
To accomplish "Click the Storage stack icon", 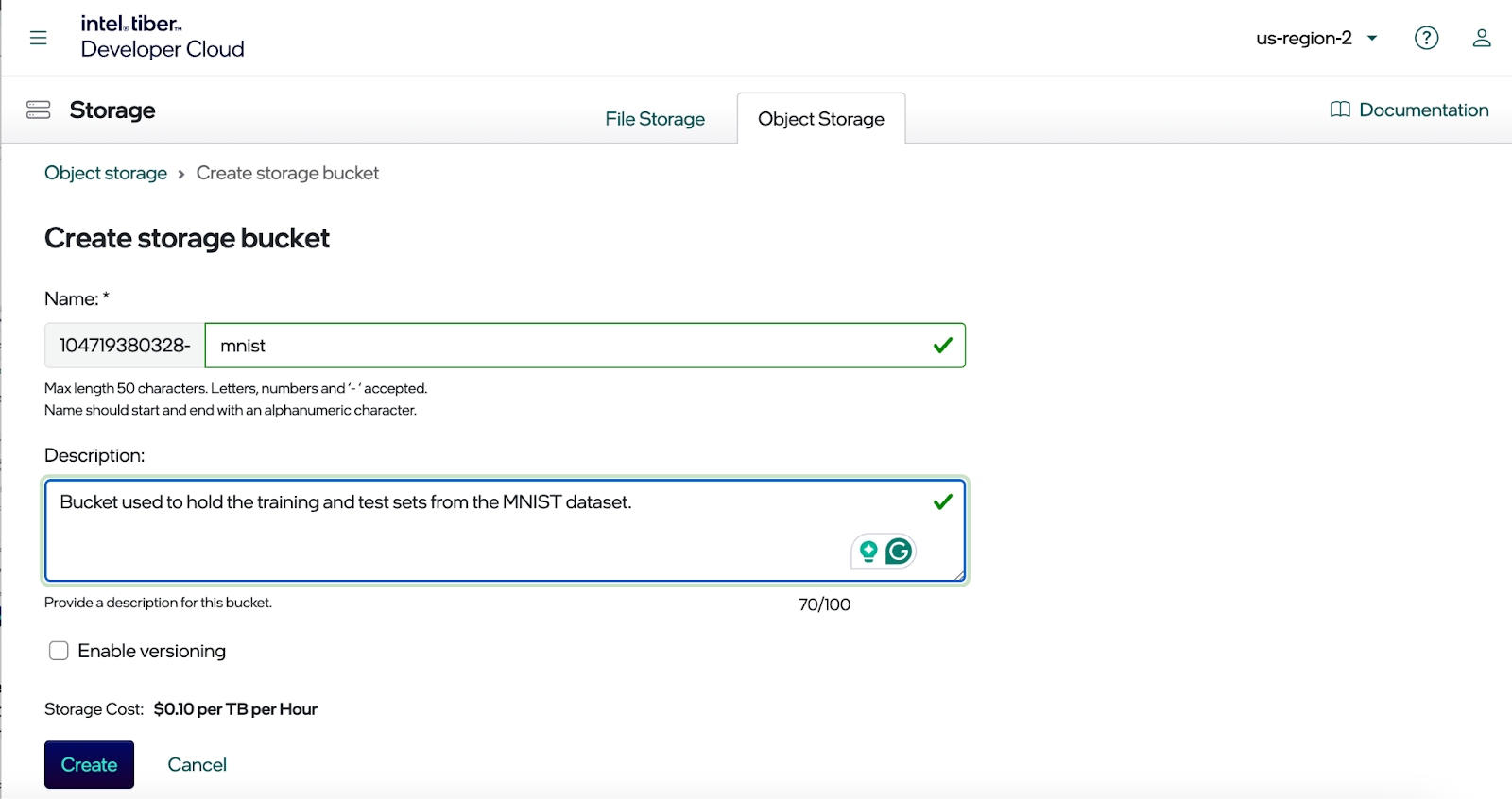I will [39, 110].
